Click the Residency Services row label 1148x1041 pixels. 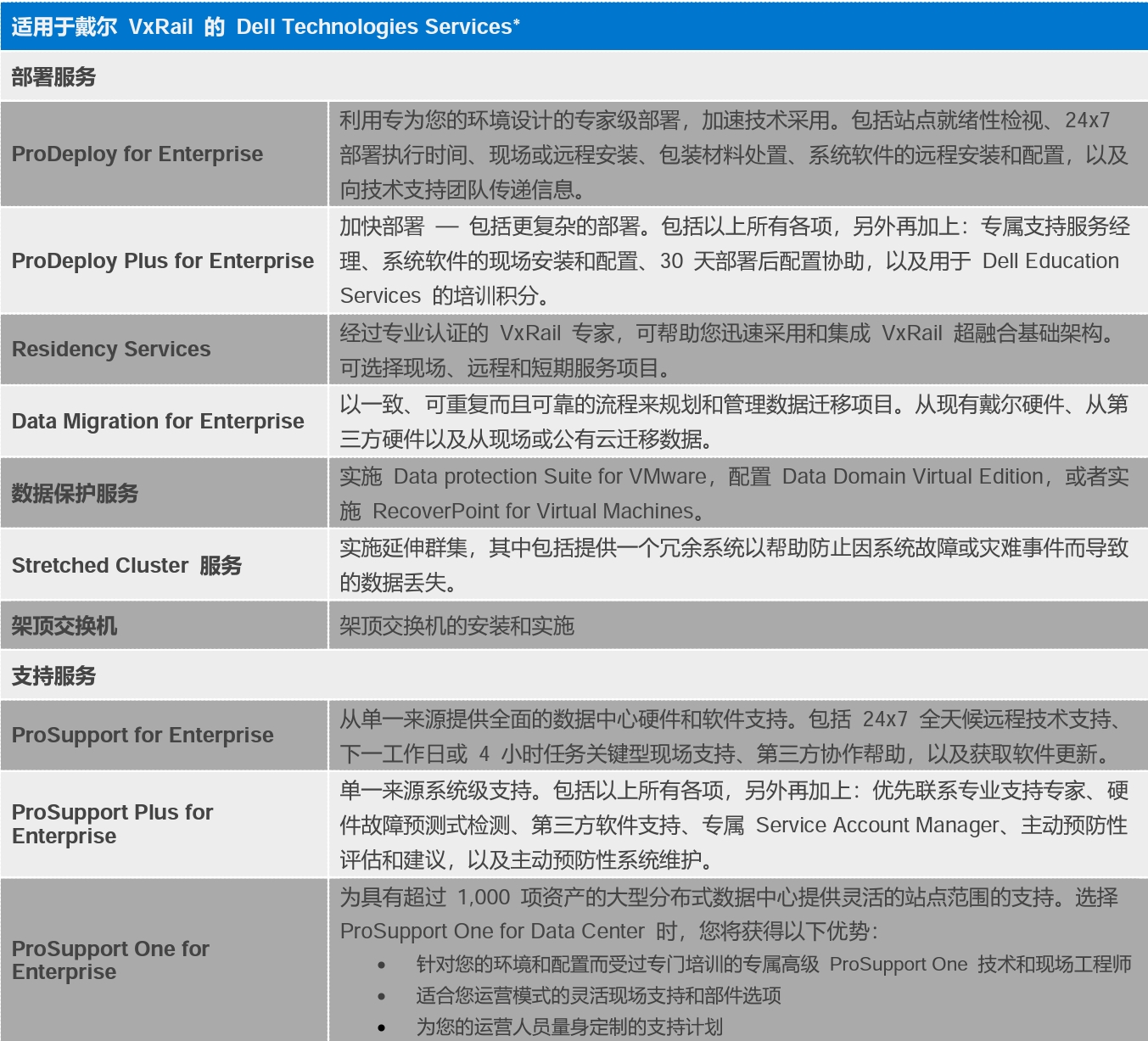[x=111, y=349]
